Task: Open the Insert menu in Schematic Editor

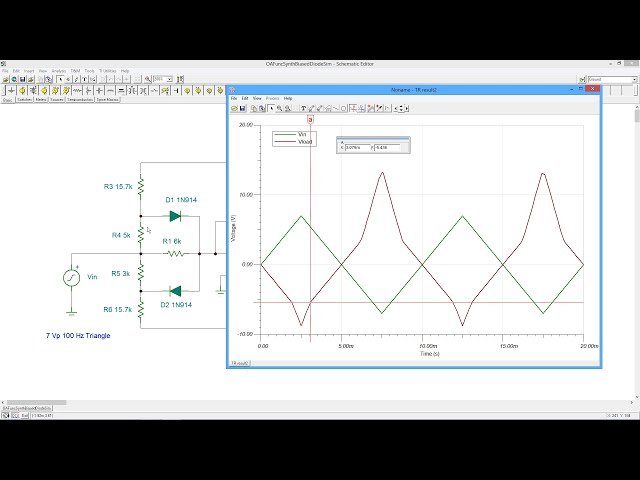Action: (x=29, y=71)
